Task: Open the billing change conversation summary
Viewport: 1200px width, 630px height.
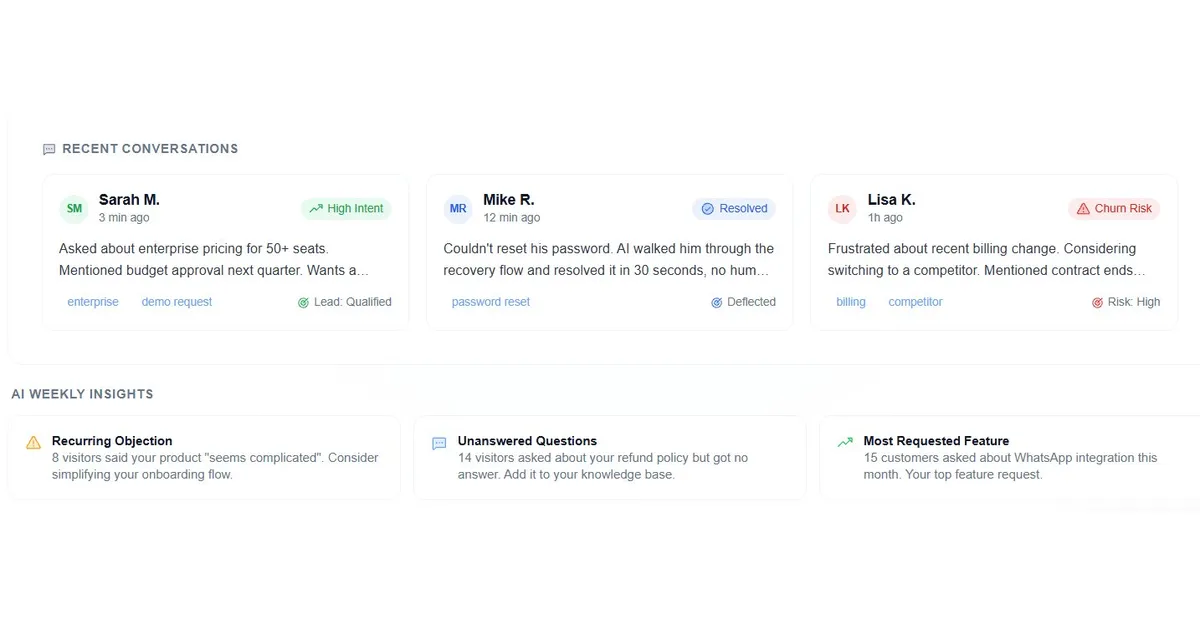Action: 987,259
